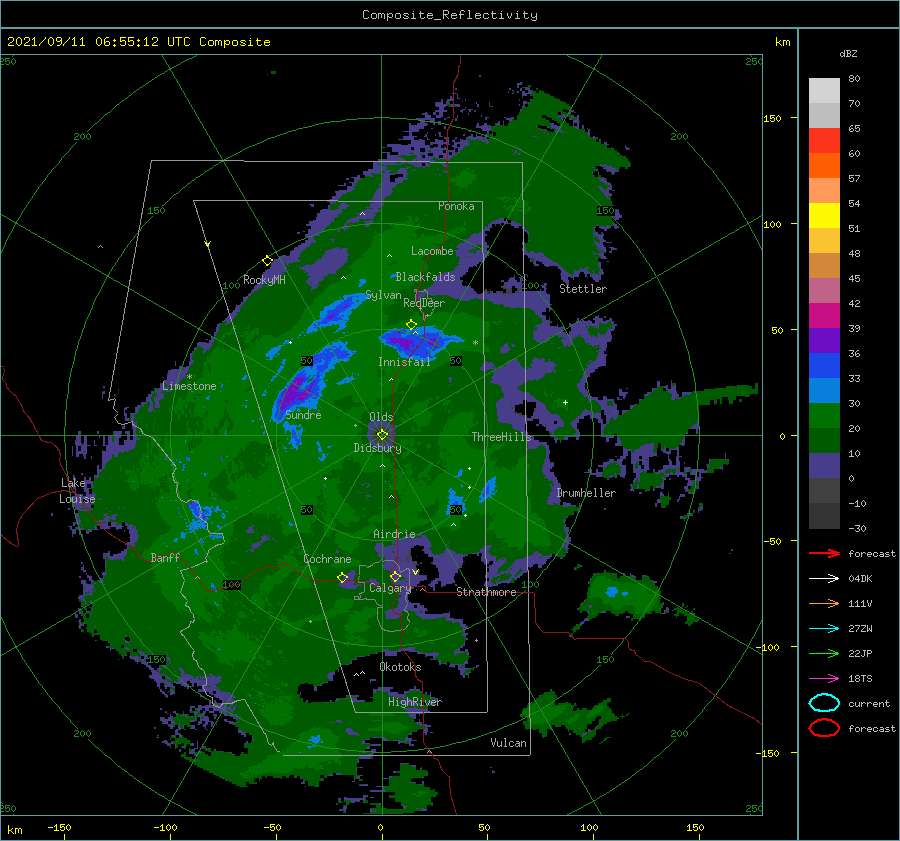Click the cyan 'current' ellipse icon

(x=824, y=703)
